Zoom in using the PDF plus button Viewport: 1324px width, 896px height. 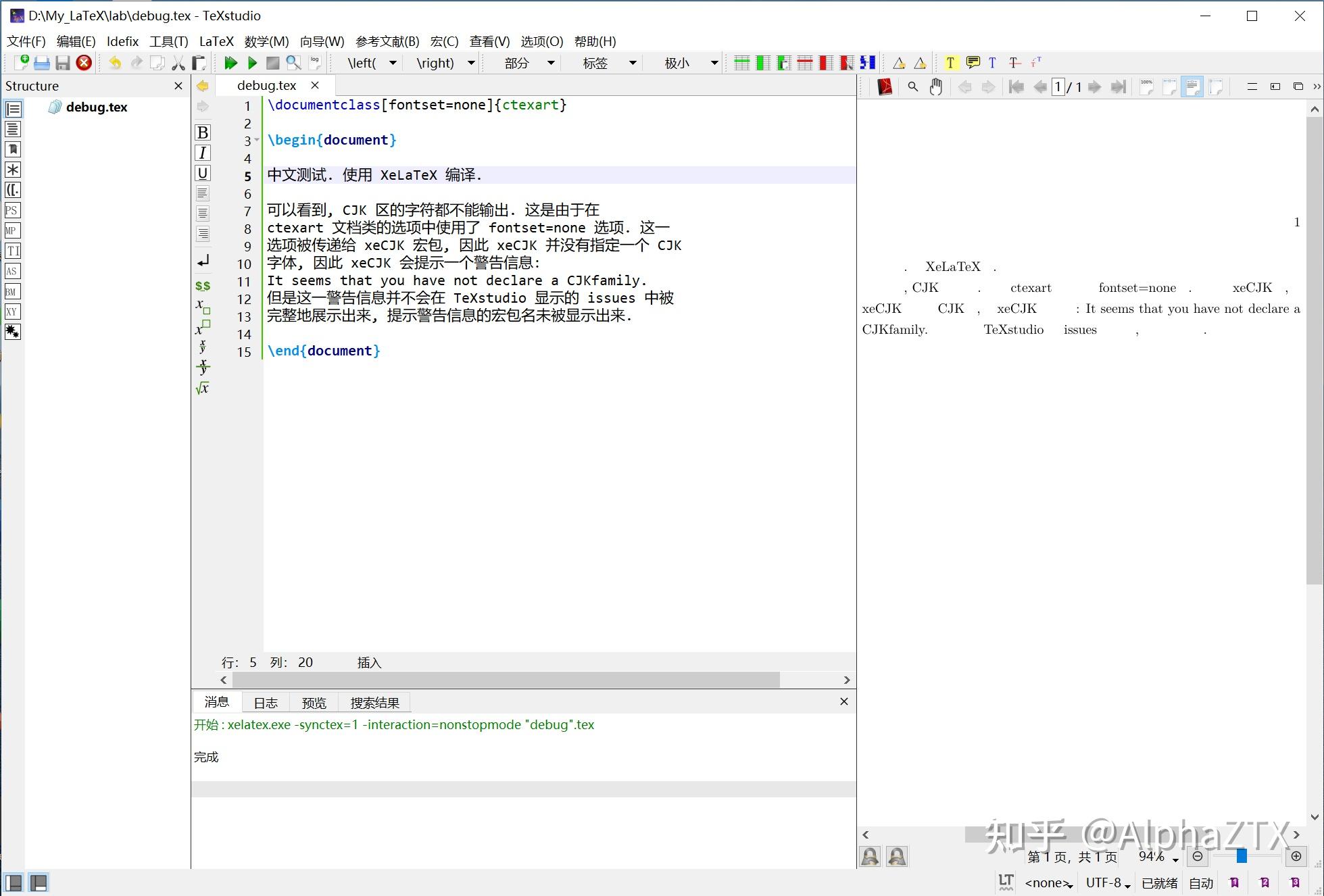1296,856
